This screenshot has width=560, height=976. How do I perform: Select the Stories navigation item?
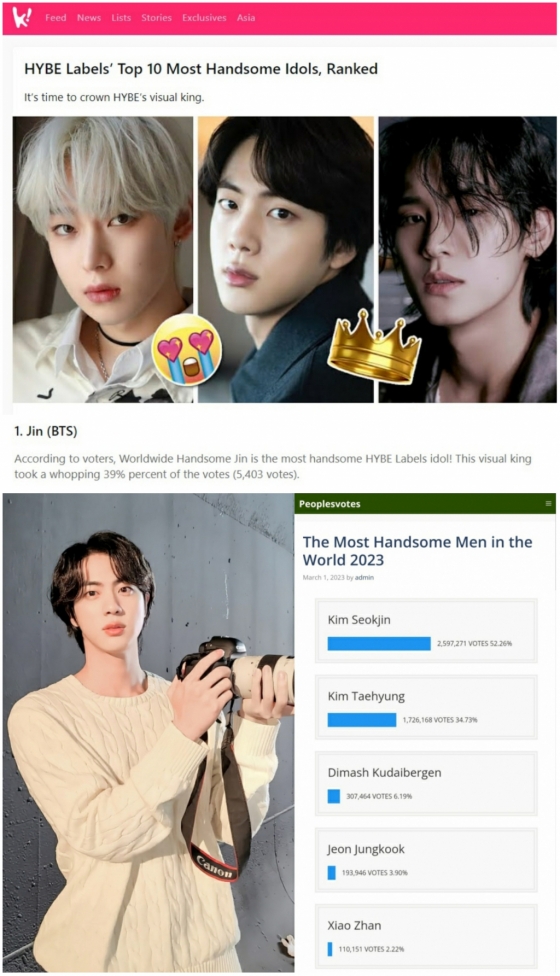point(156,18)
